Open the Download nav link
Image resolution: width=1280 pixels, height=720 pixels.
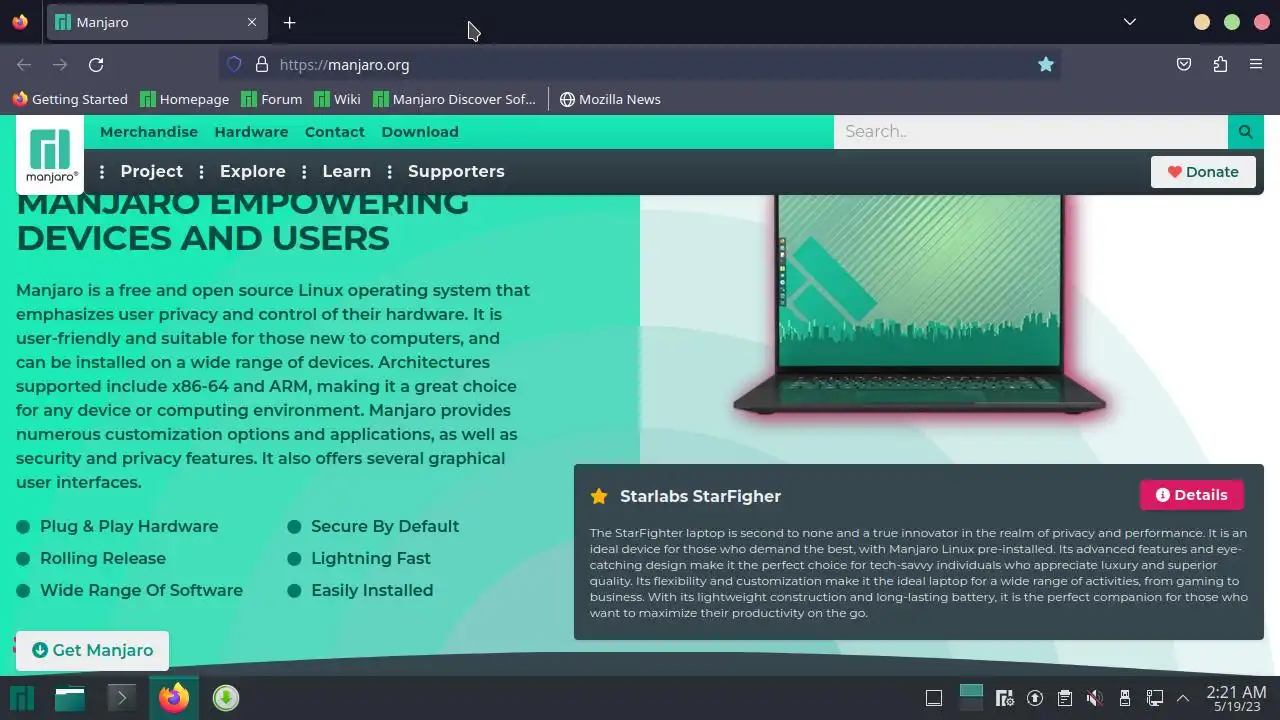point(420,132)
